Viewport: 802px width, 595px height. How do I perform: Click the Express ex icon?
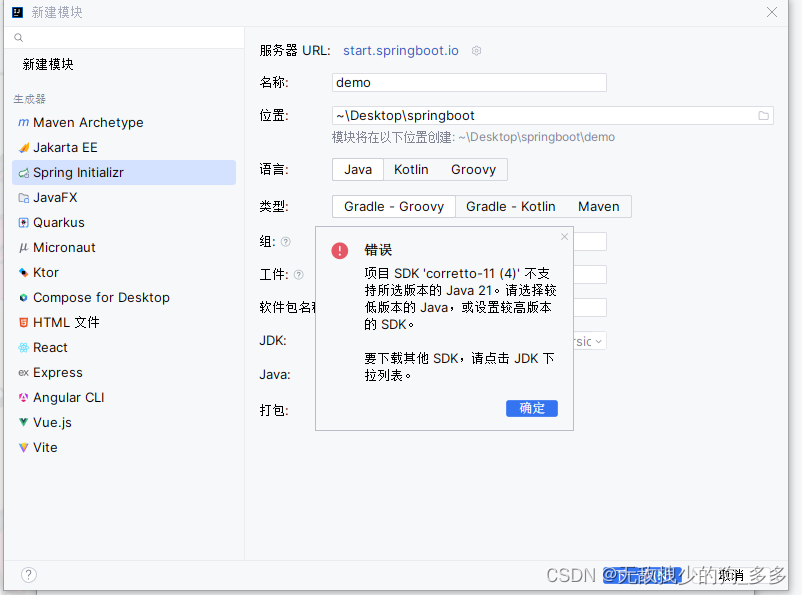click(24, 373)
